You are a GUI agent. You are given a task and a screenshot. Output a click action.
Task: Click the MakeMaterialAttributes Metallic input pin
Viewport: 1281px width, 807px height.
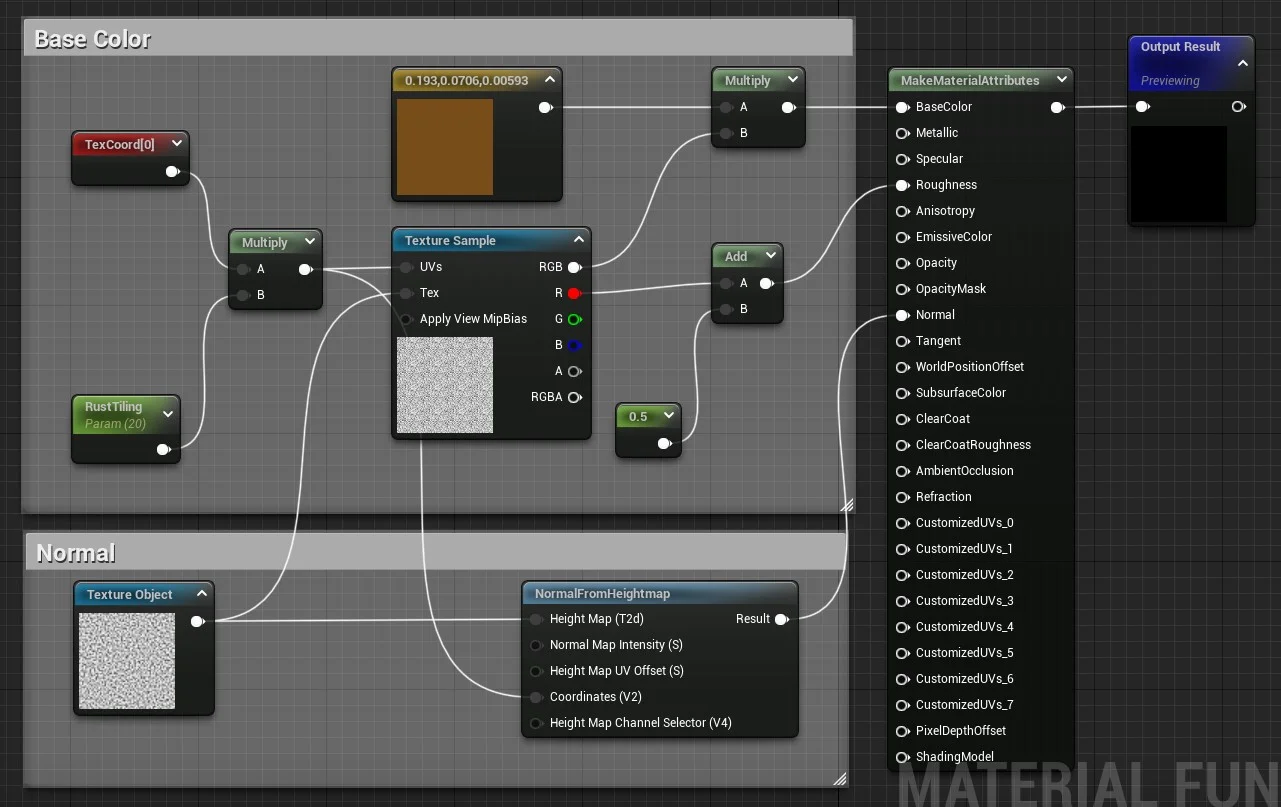click(x=902, y=133)
